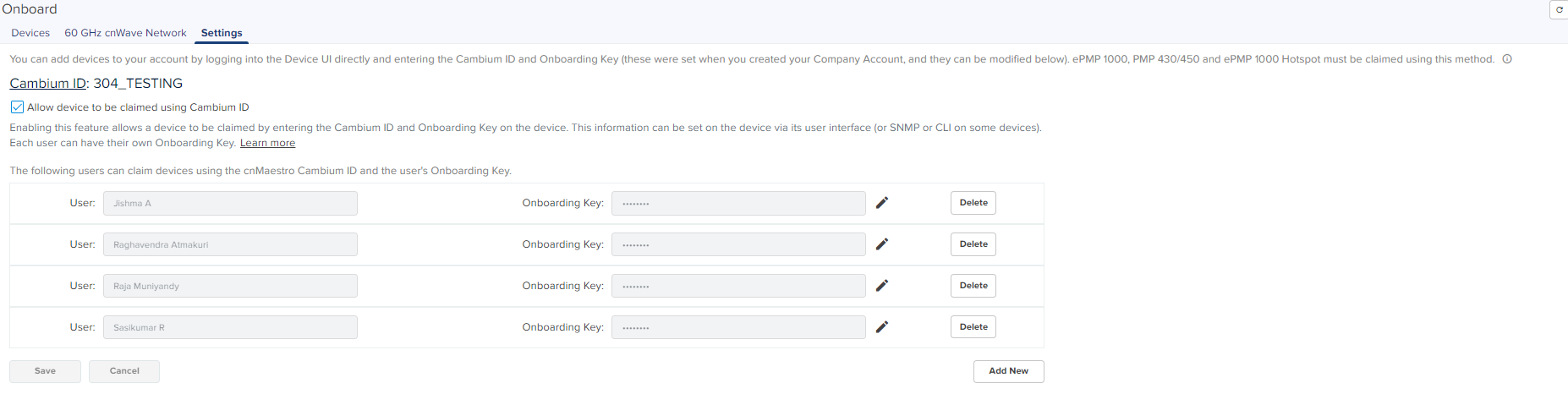
Task: Select the Settings tab
Action: click(222, 33)
